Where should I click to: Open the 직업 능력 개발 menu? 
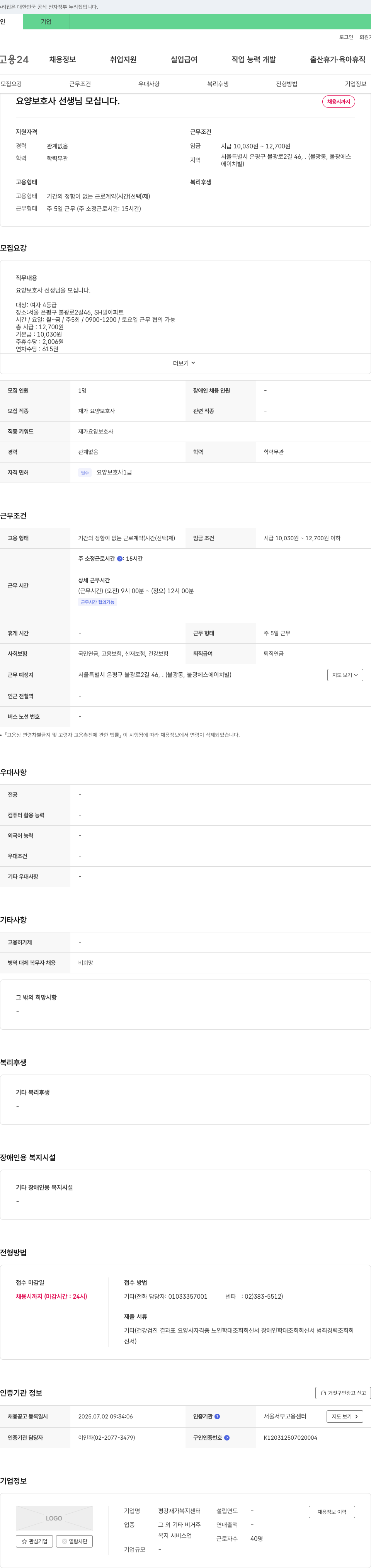(x=254, y=60)
